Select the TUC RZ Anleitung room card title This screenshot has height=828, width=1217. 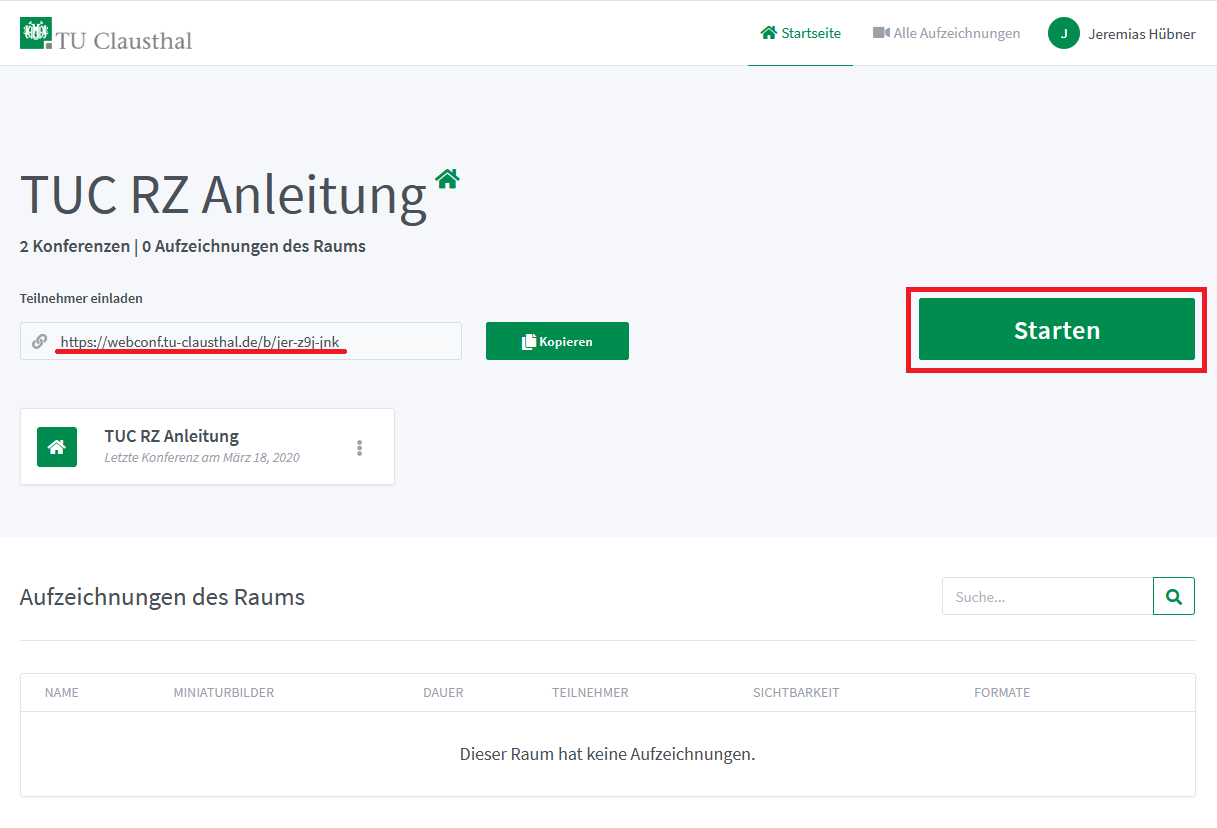(x=172, y=436)
